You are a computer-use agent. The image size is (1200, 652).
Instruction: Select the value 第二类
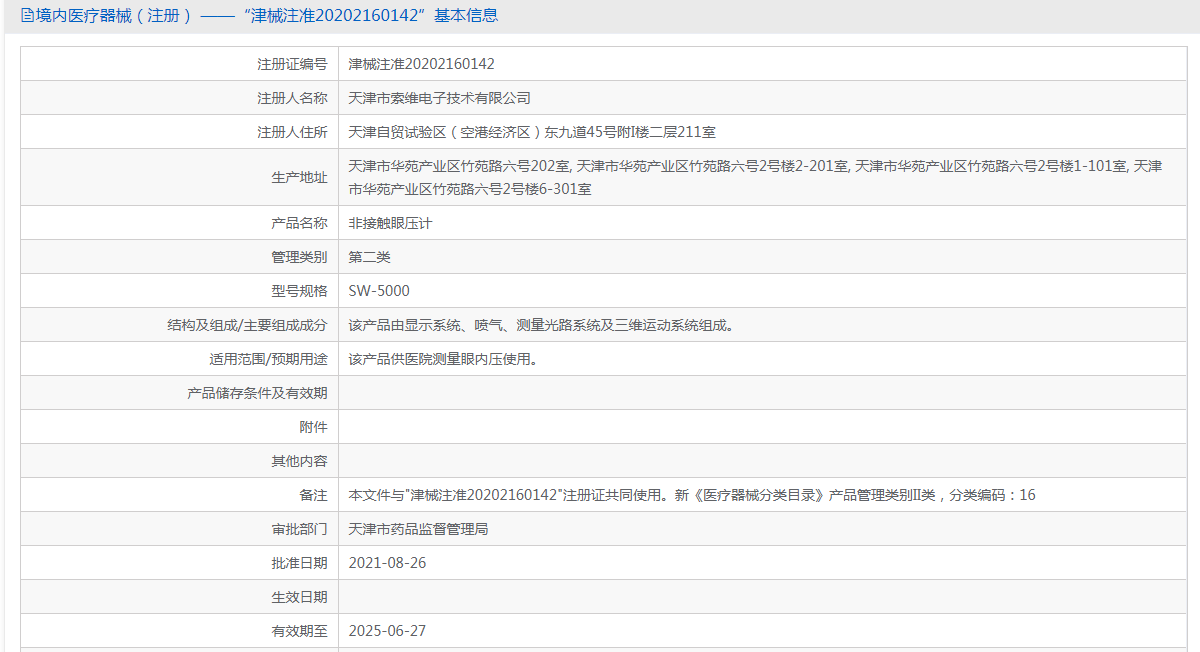coord(369,257)
